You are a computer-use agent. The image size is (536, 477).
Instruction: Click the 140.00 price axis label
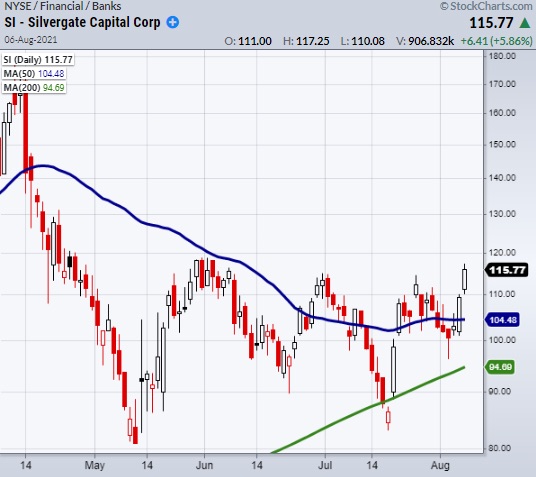(x=502, y=178)
